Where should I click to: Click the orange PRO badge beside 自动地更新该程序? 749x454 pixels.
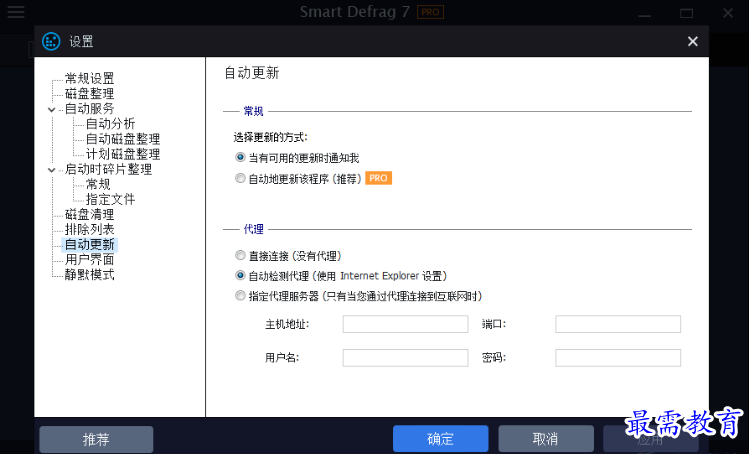tap(378, 178)
